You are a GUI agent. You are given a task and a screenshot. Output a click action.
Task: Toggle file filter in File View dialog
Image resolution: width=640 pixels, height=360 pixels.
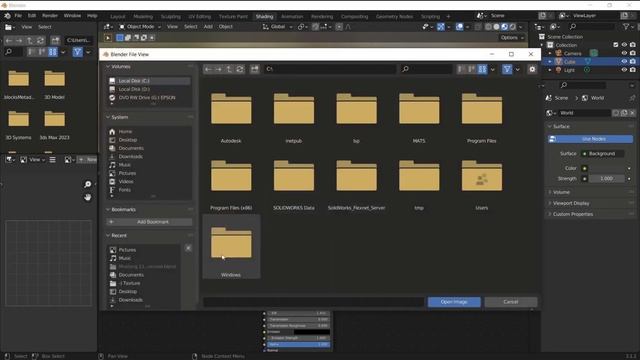click(507, 69)
